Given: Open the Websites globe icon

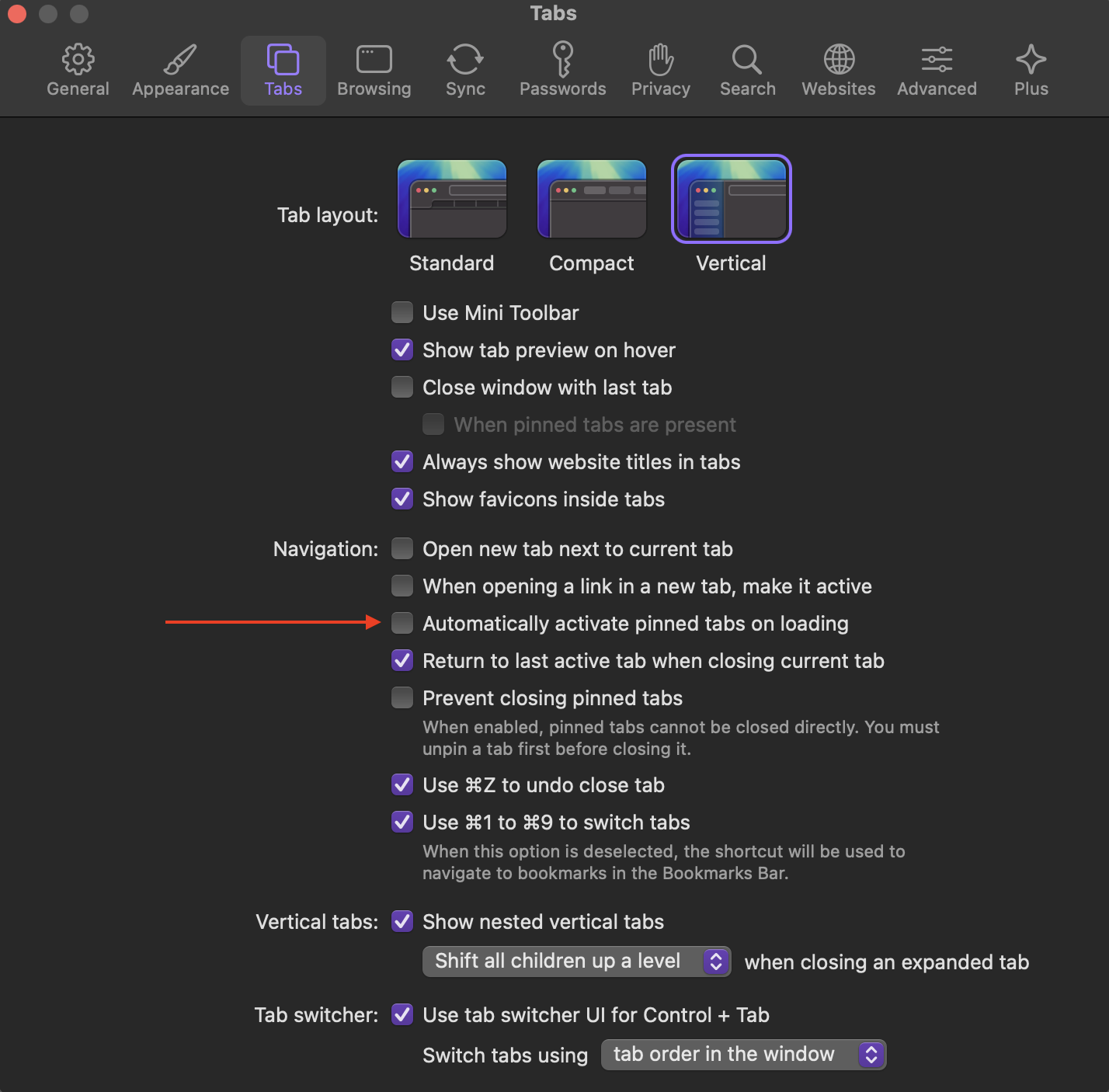Looking at the screenshot, I should pos(839,60).
